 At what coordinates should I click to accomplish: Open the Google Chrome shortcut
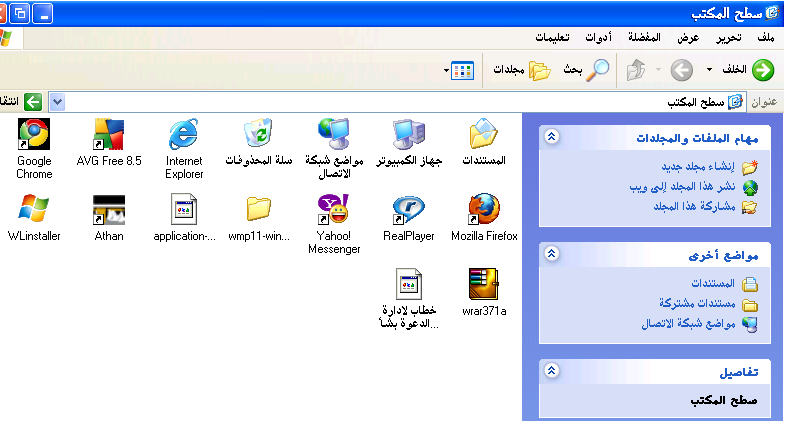[x=34, y=134]
